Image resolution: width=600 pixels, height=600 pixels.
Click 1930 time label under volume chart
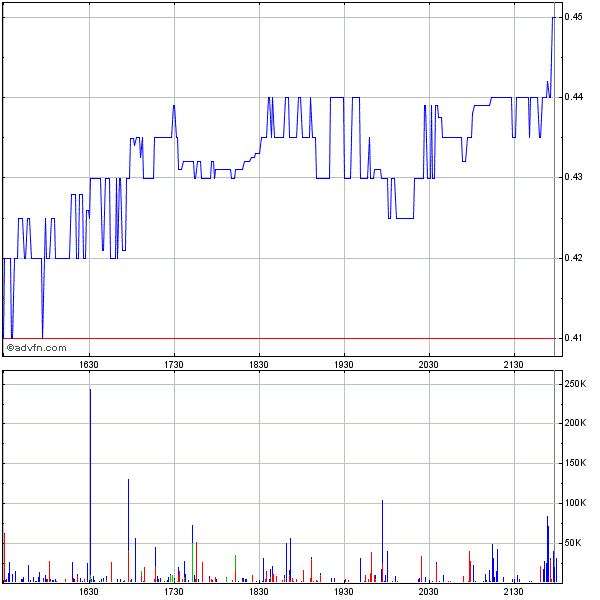coord(344,592)
